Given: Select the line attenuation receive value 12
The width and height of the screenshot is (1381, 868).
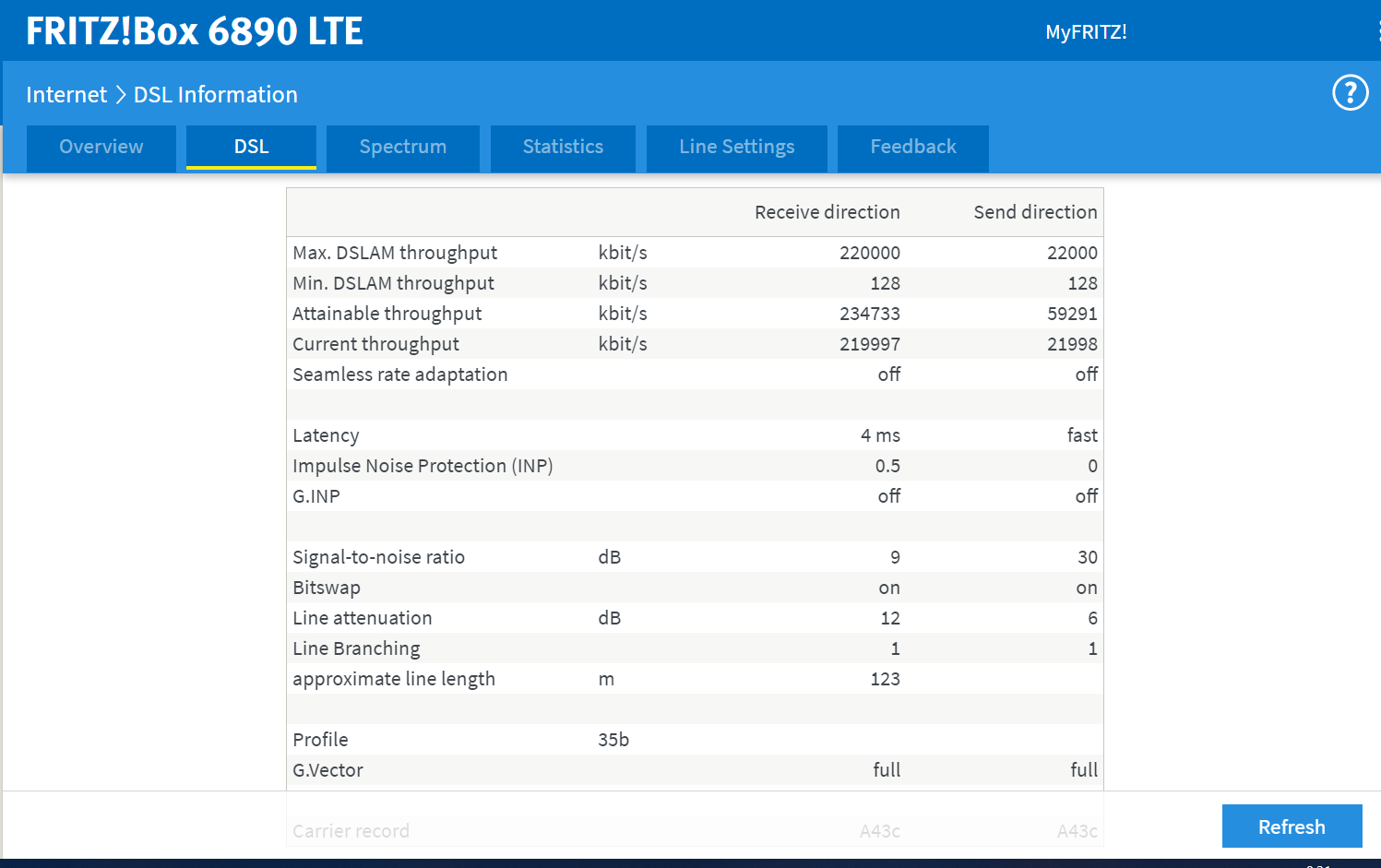Looking at the screenshot, I should 890,618.
